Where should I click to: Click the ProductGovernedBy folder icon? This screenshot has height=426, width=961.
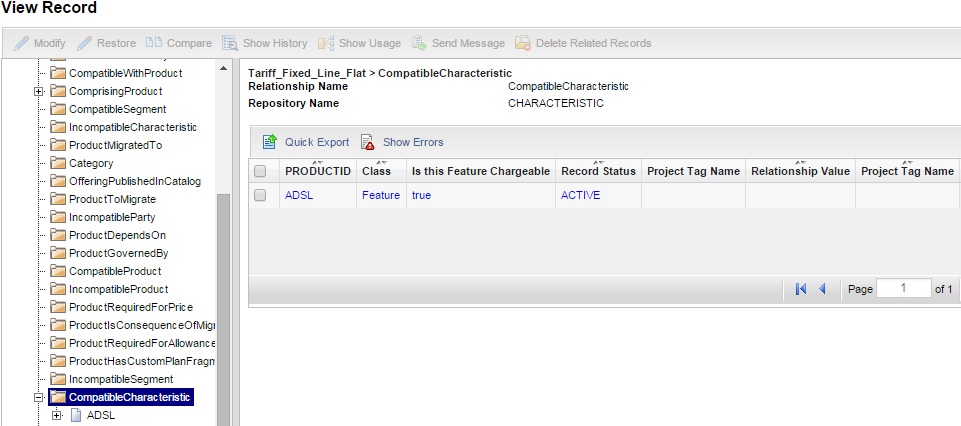pyautogui.click(x=58, y=253)
